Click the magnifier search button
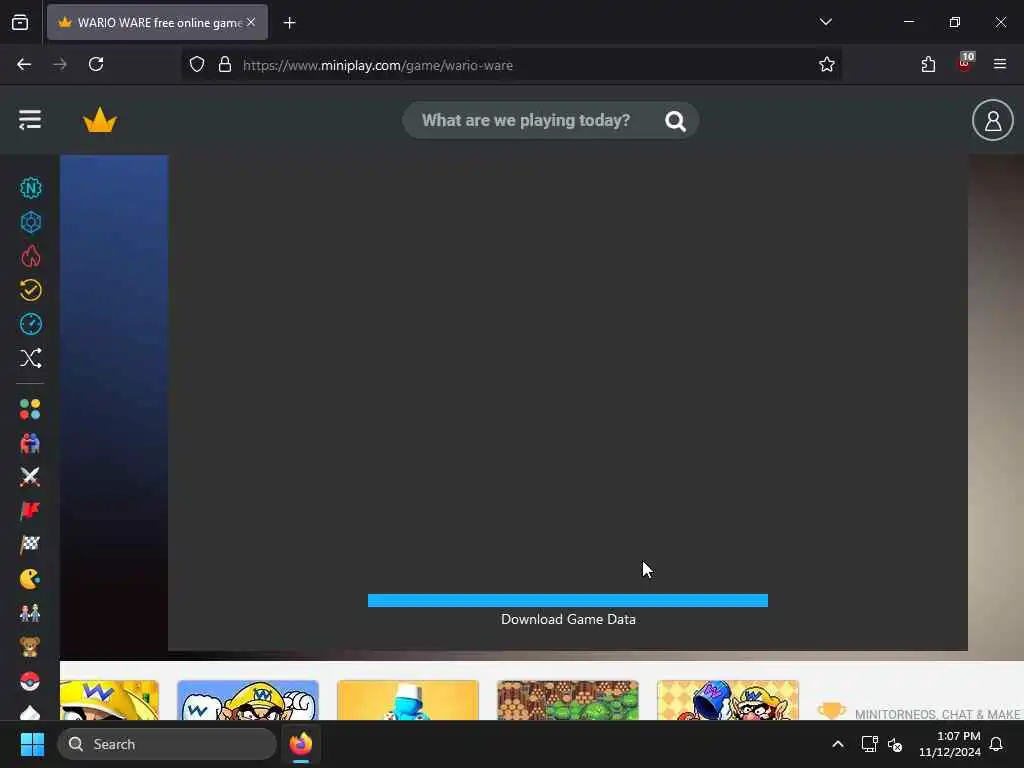The height and width of the screenshot is (768, 1024). click(675, 121)
